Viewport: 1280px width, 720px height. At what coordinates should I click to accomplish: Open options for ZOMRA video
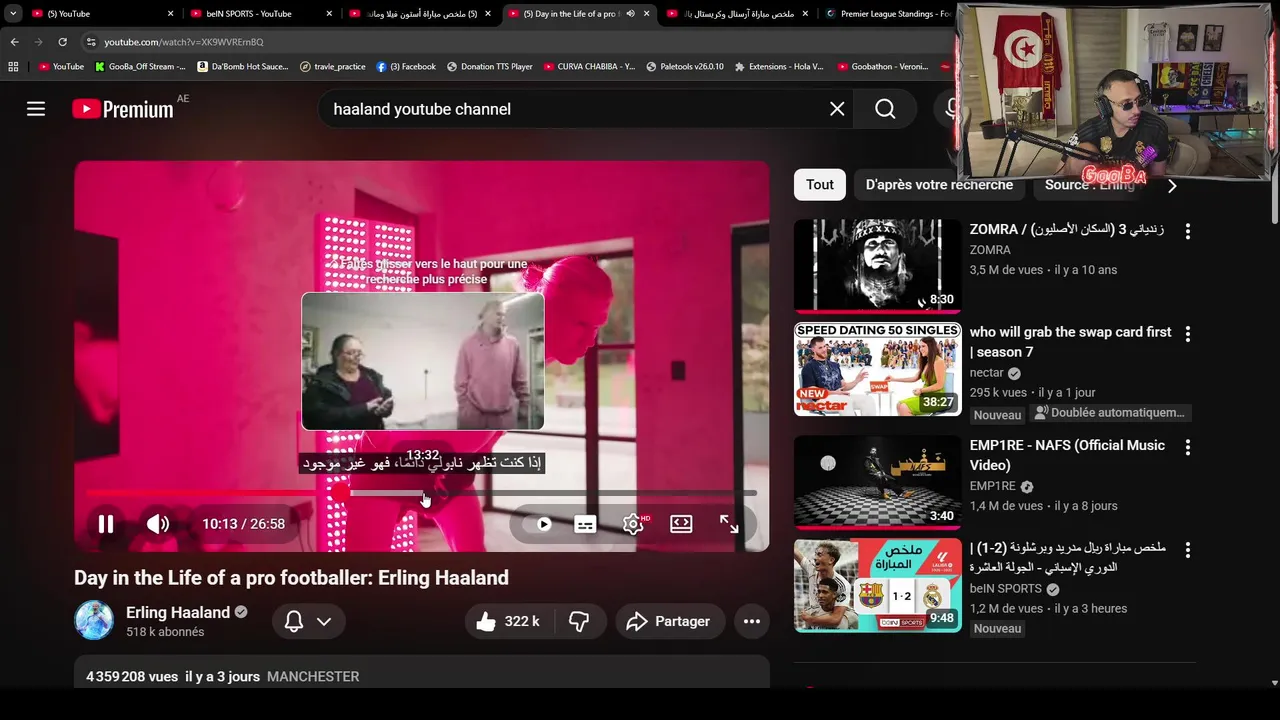point(1188,231)
